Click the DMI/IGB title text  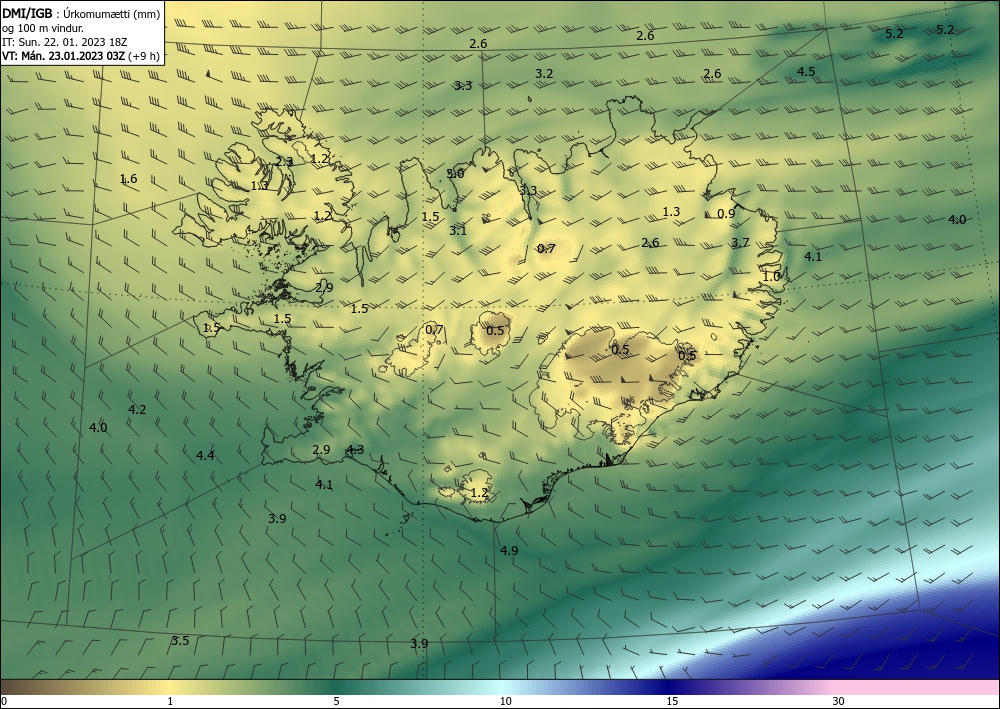(x=27, y=13)
